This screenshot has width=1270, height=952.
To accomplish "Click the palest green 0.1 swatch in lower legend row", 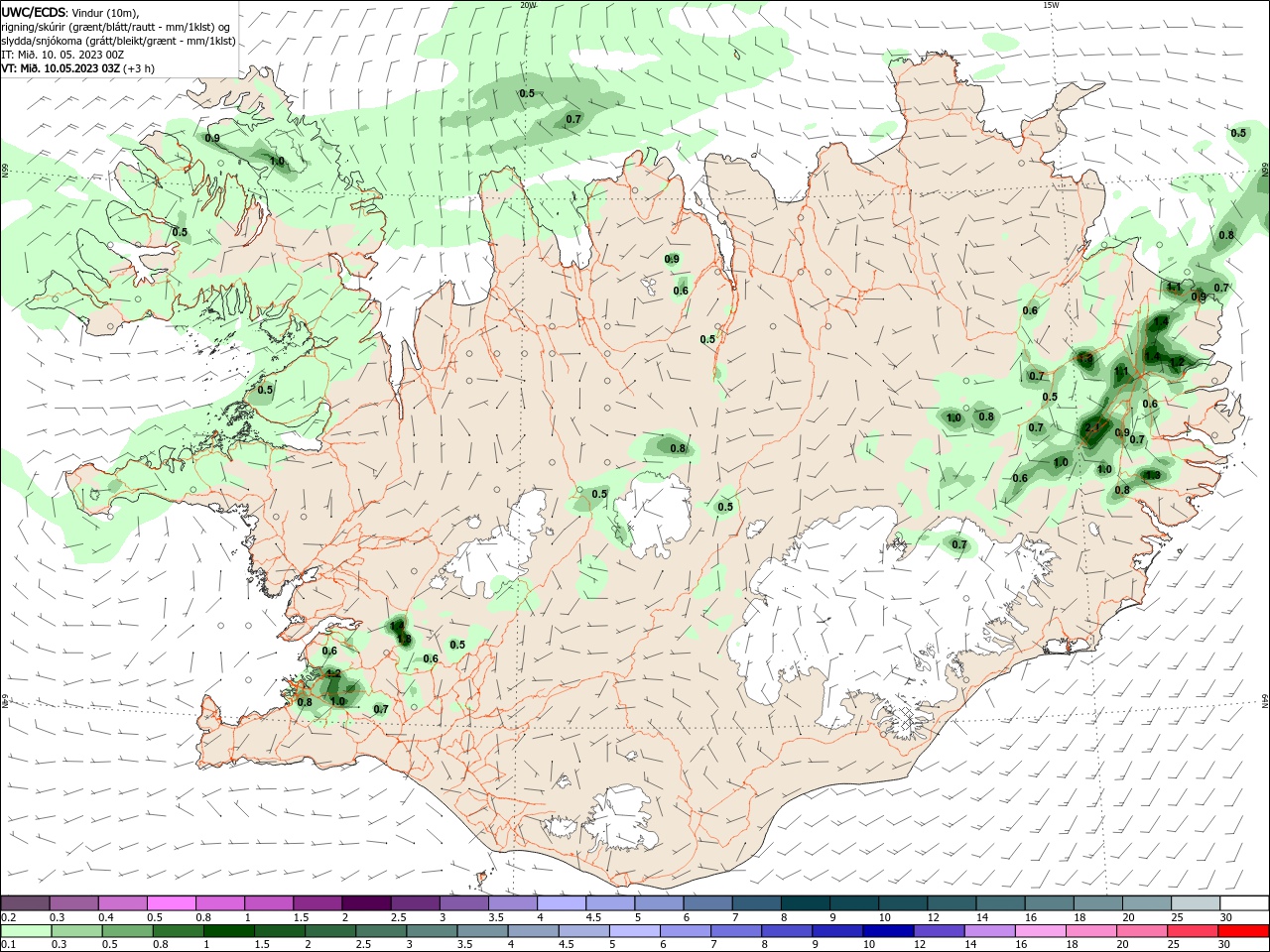I will pyautogui.click(x=26, y=931).
